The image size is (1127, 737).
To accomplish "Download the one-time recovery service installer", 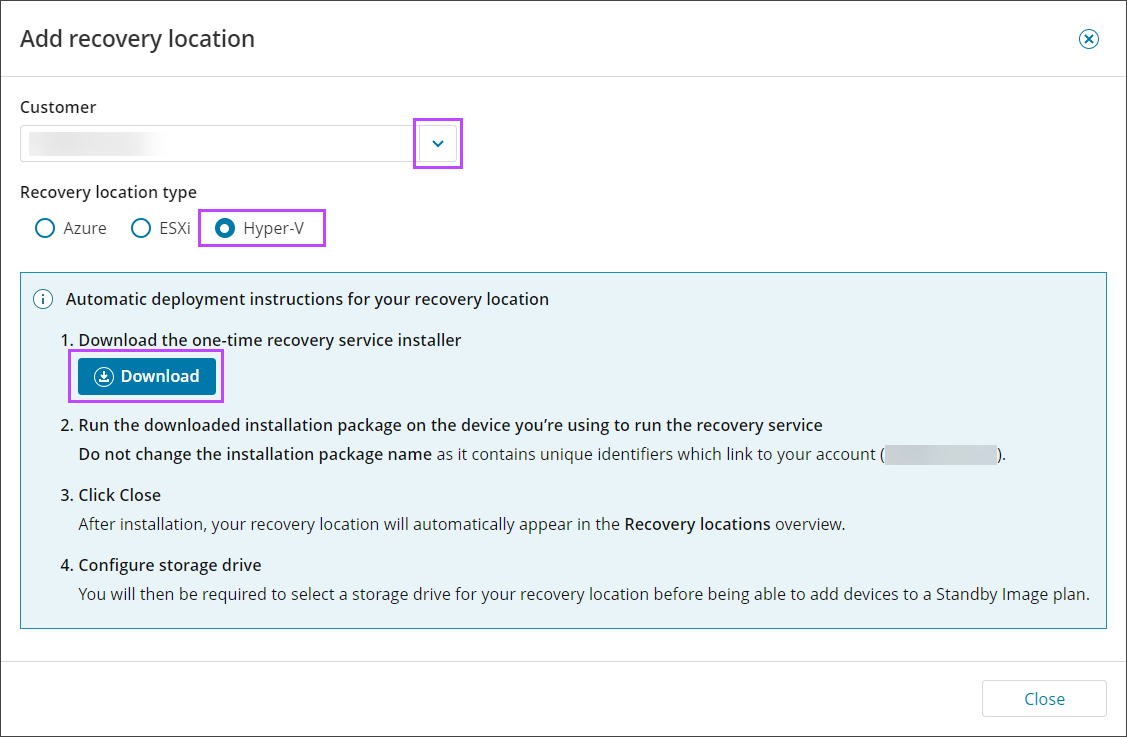I will tap(147, 377).
